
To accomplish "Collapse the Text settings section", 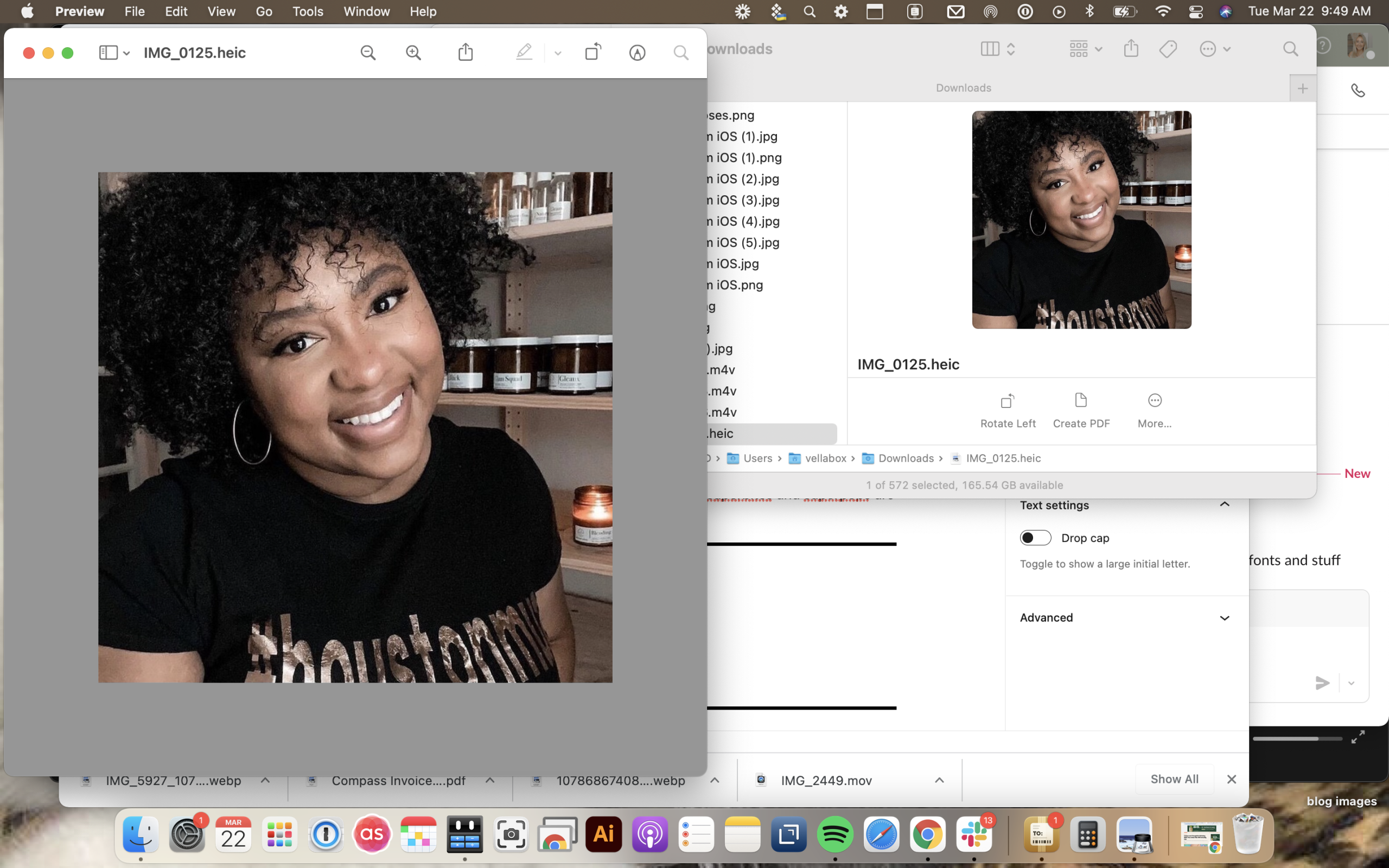I will (x=1224, y=505).
